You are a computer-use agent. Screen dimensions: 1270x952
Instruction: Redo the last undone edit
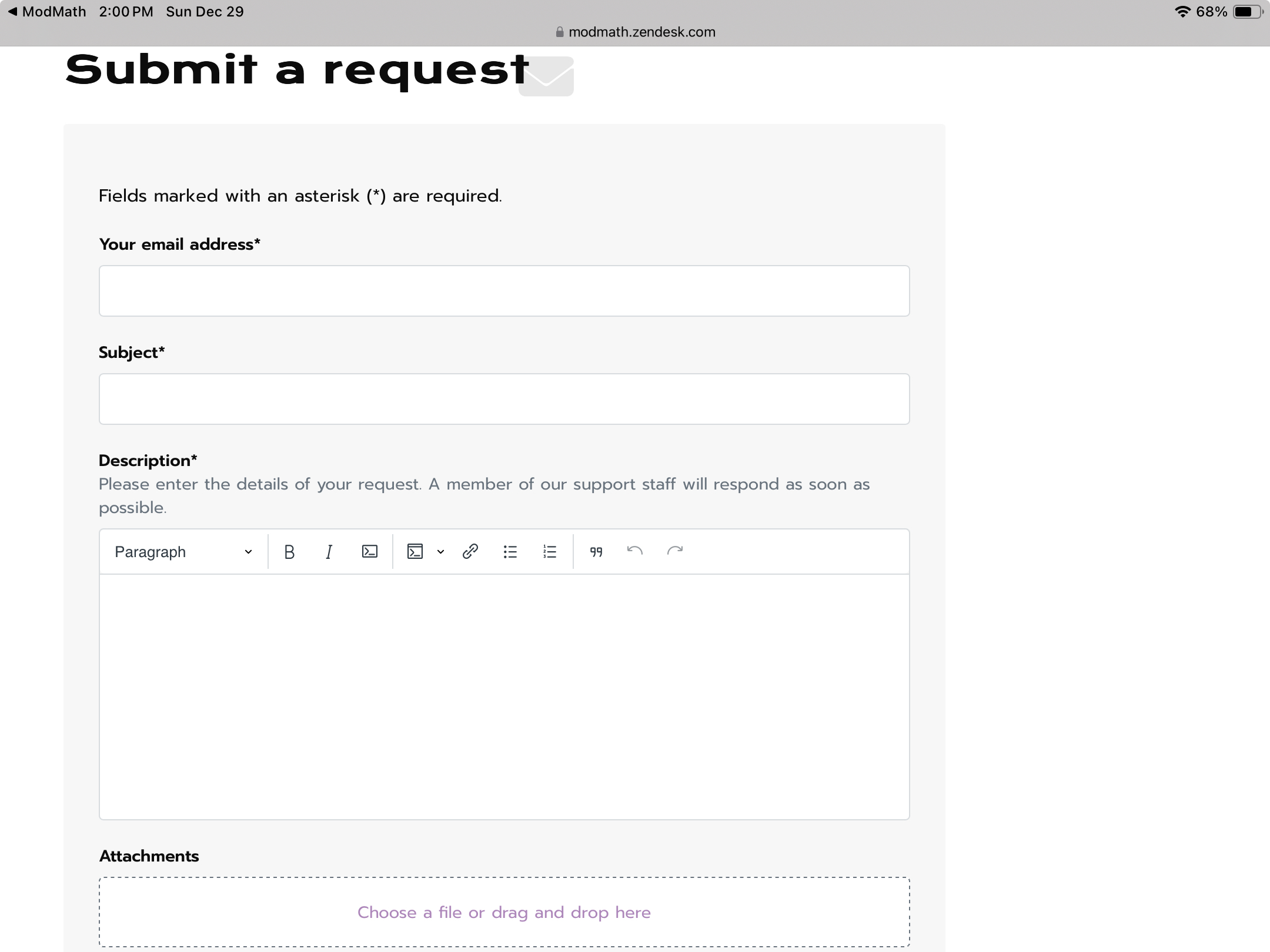675,551
